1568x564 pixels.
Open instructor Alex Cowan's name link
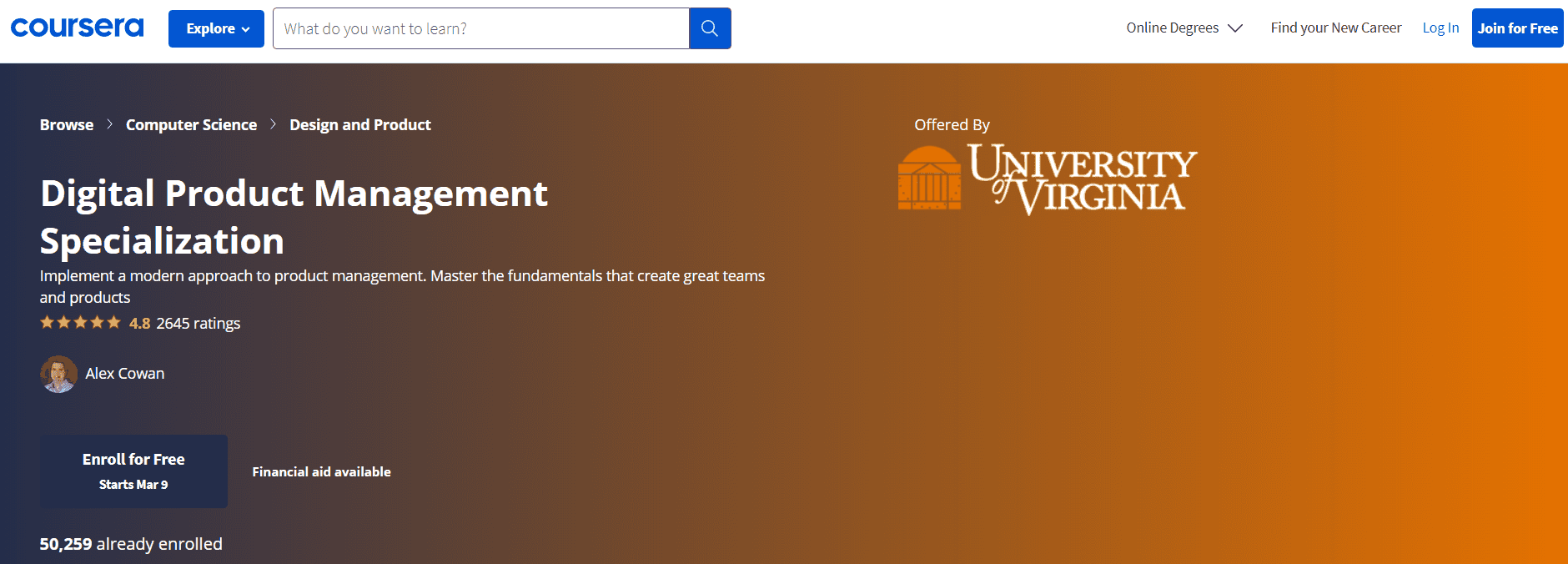coord(125,374)
